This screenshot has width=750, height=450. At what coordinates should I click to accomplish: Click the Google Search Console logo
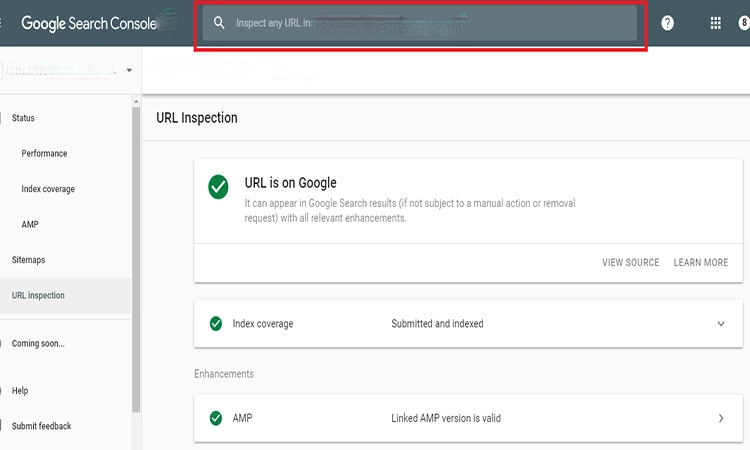pyautogui.click(x=88, y=23)
